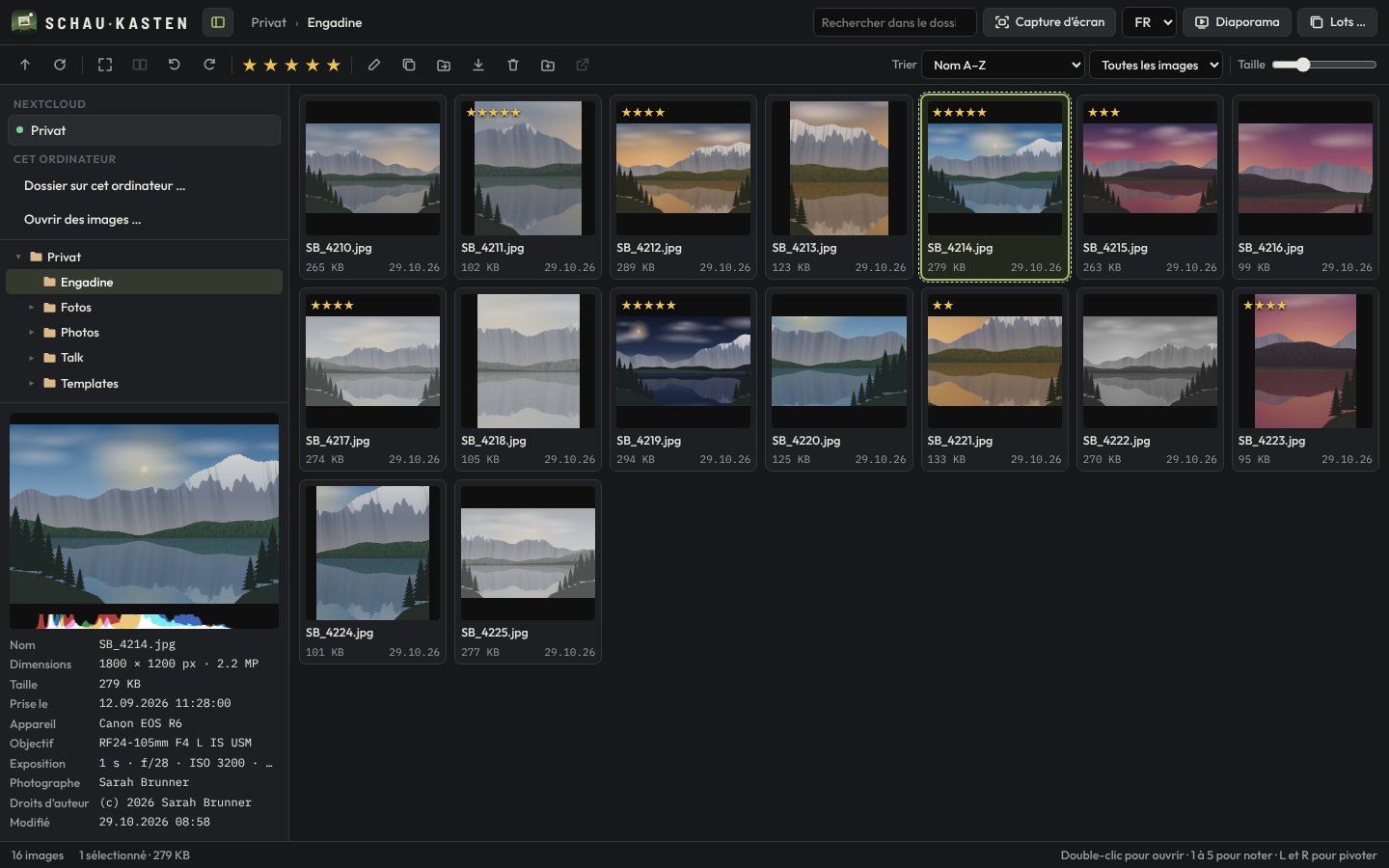Click the pencil rename icon

374,65
